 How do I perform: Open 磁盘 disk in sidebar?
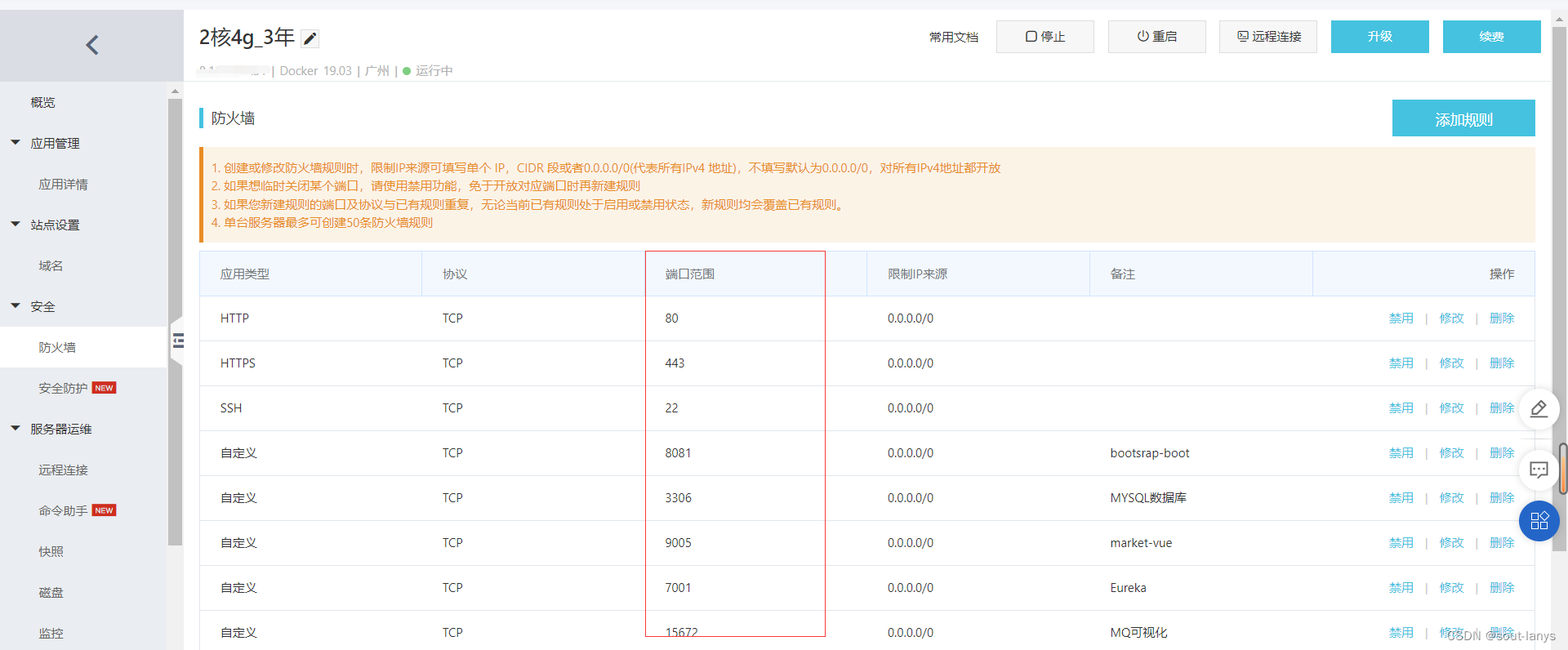51,592
